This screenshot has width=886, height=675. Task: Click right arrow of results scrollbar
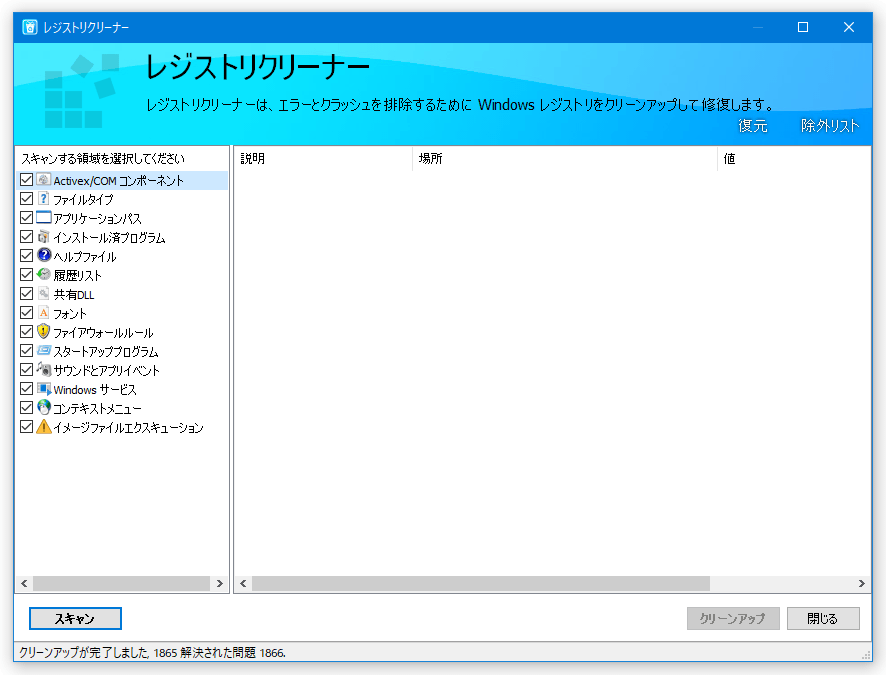tap(861, 583)
